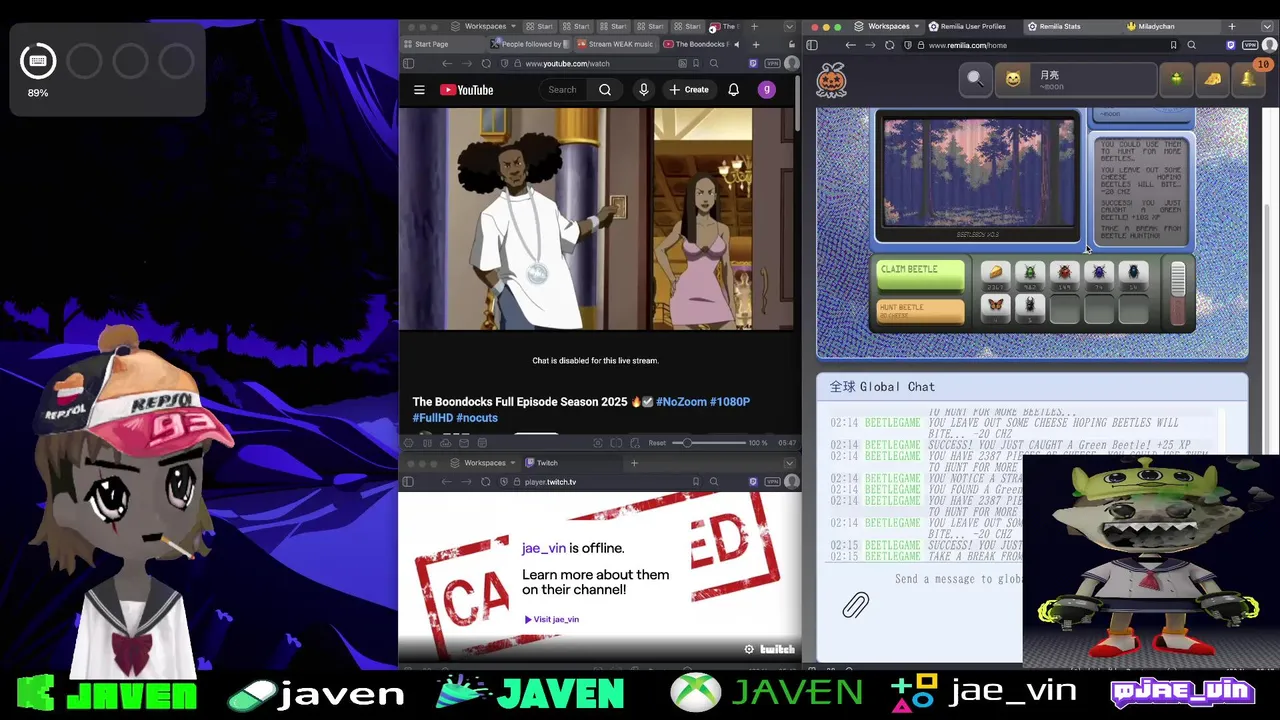Bookmark the remilia.com page
Viewport: 1280px width, 720px height.
tap(1173, 45)
